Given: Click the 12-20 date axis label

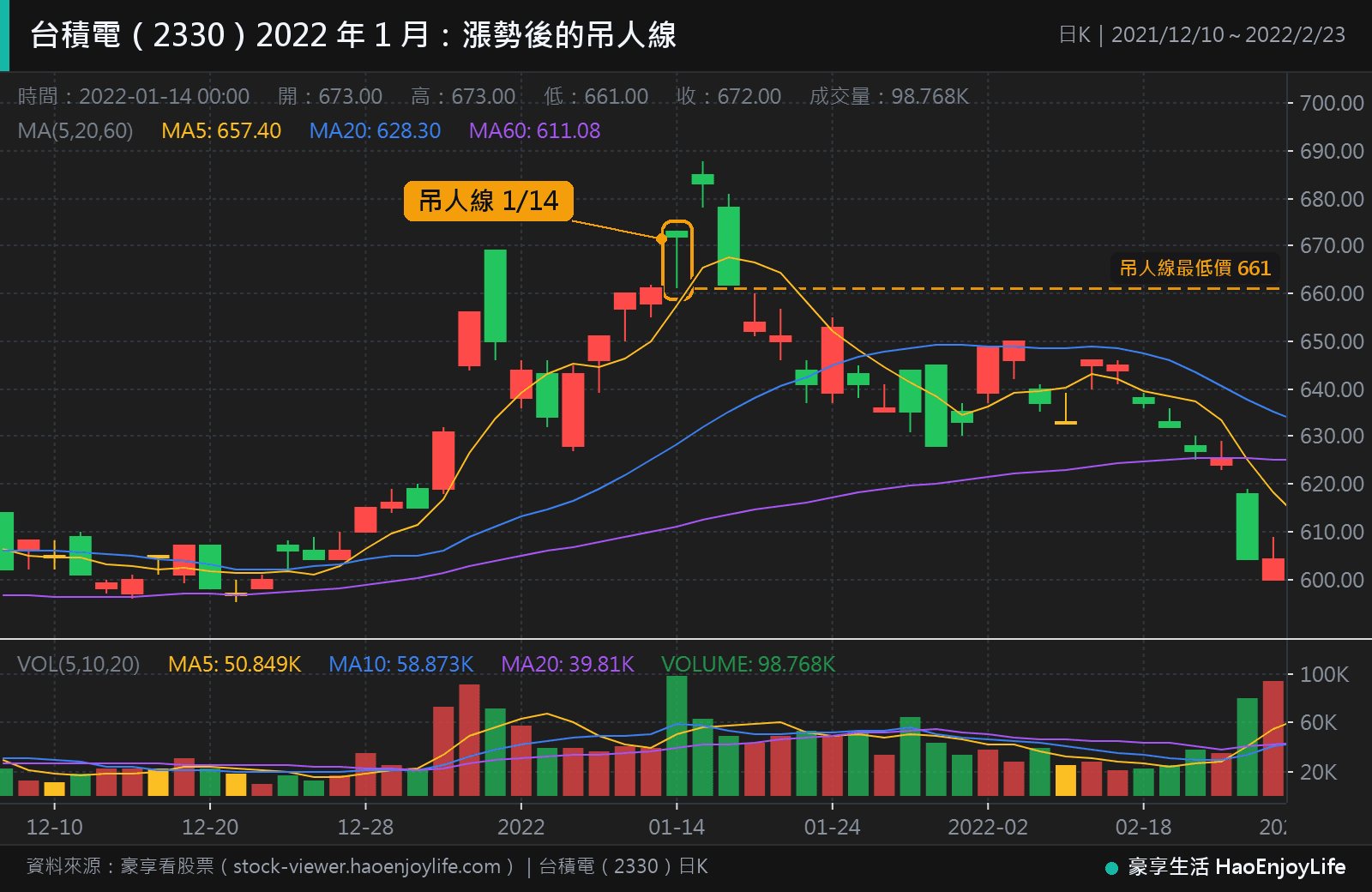Looking at the screenshot, I should tap(210, 828).
